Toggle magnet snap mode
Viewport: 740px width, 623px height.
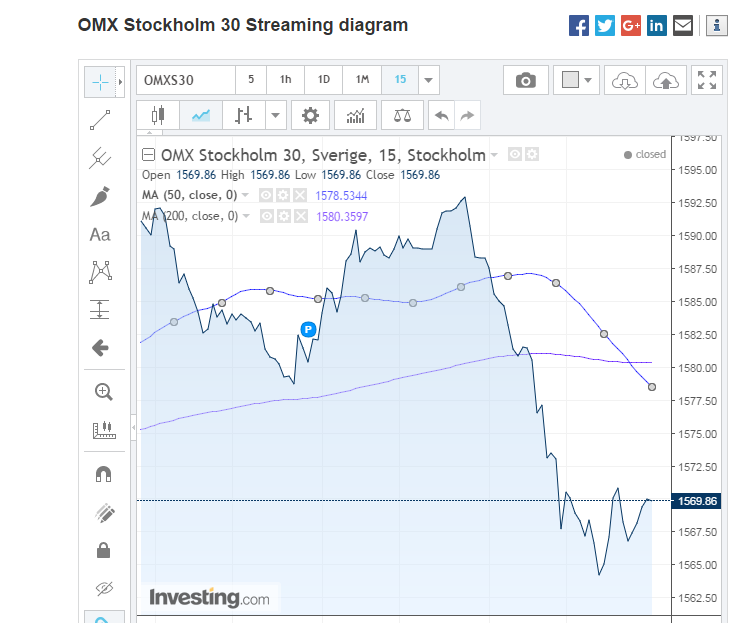[x=103, y=474]
